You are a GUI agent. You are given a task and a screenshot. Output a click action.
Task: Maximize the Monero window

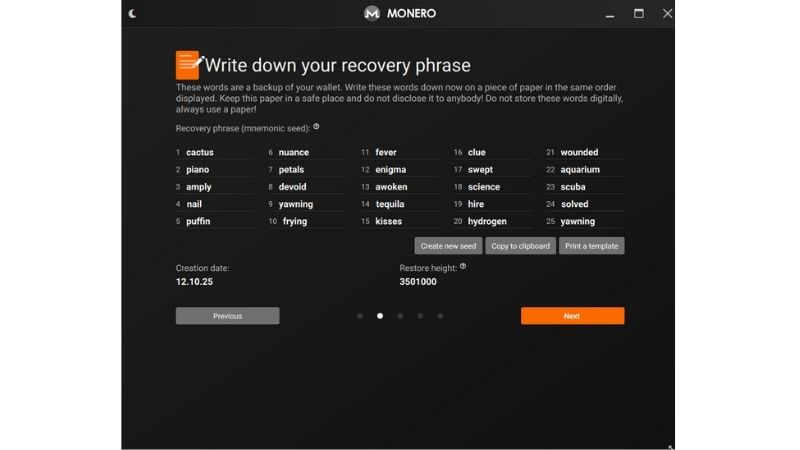tap(639, 13)
